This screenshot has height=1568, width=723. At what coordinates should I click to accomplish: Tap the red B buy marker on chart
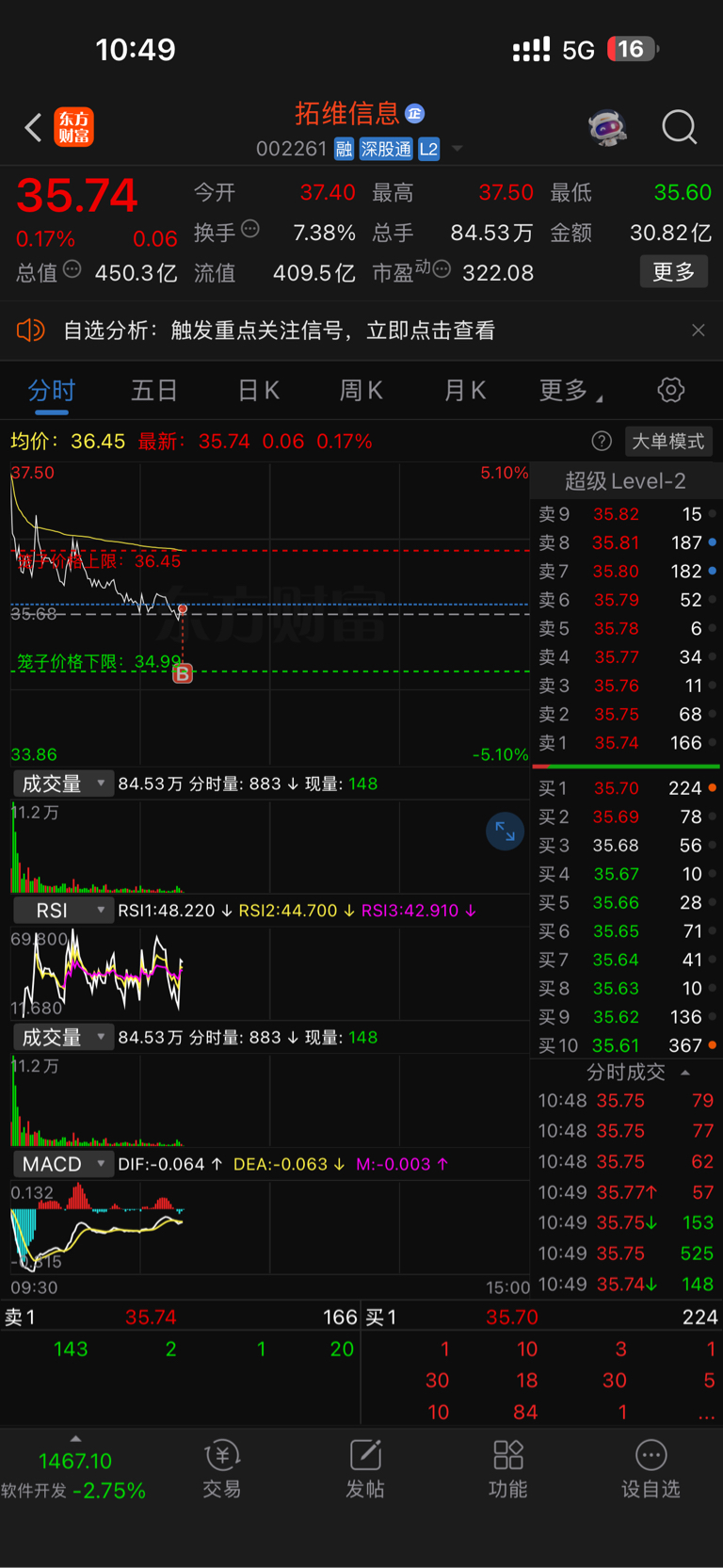coord(183,673)
